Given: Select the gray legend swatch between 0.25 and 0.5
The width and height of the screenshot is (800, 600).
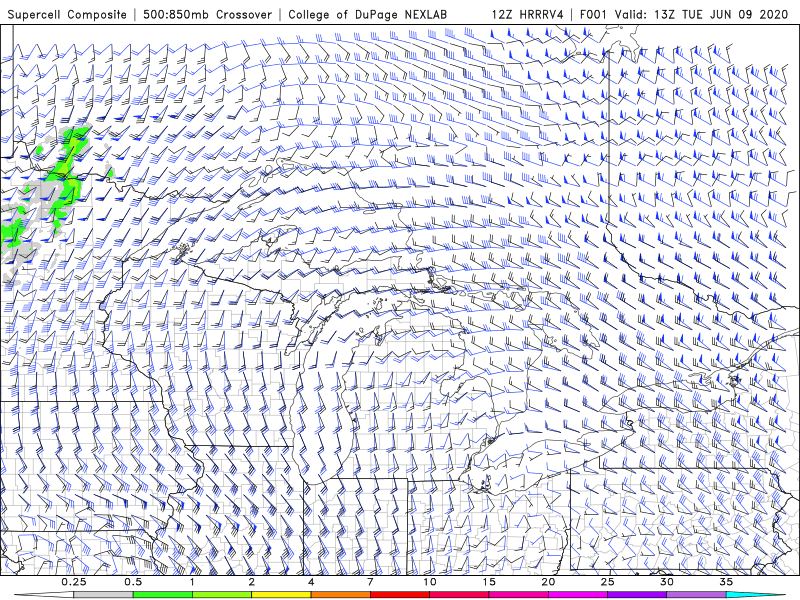Looking at the screenshot, I should point(104,595).
